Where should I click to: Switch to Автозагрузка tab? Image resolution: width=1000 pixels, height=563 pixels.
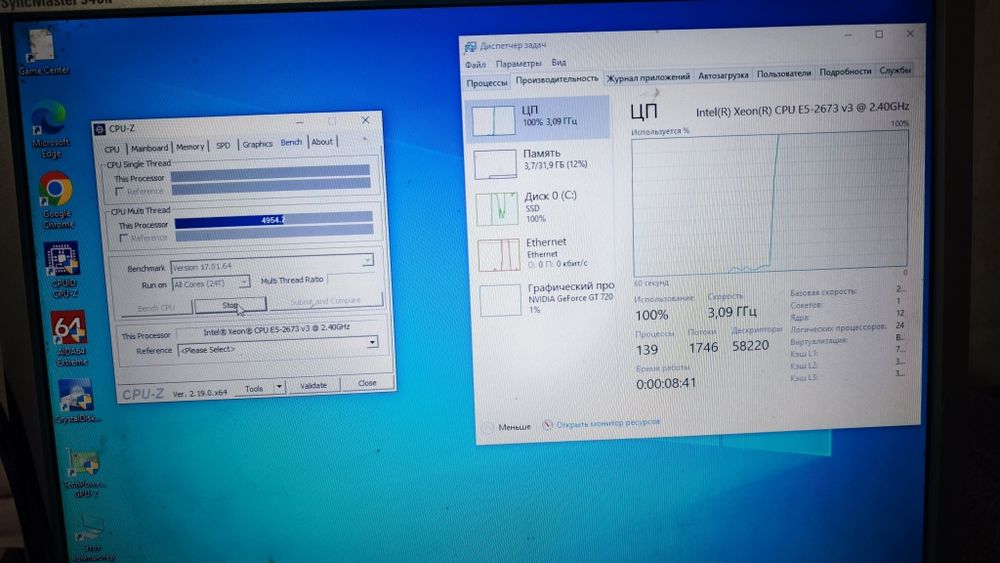click(723, 75)
